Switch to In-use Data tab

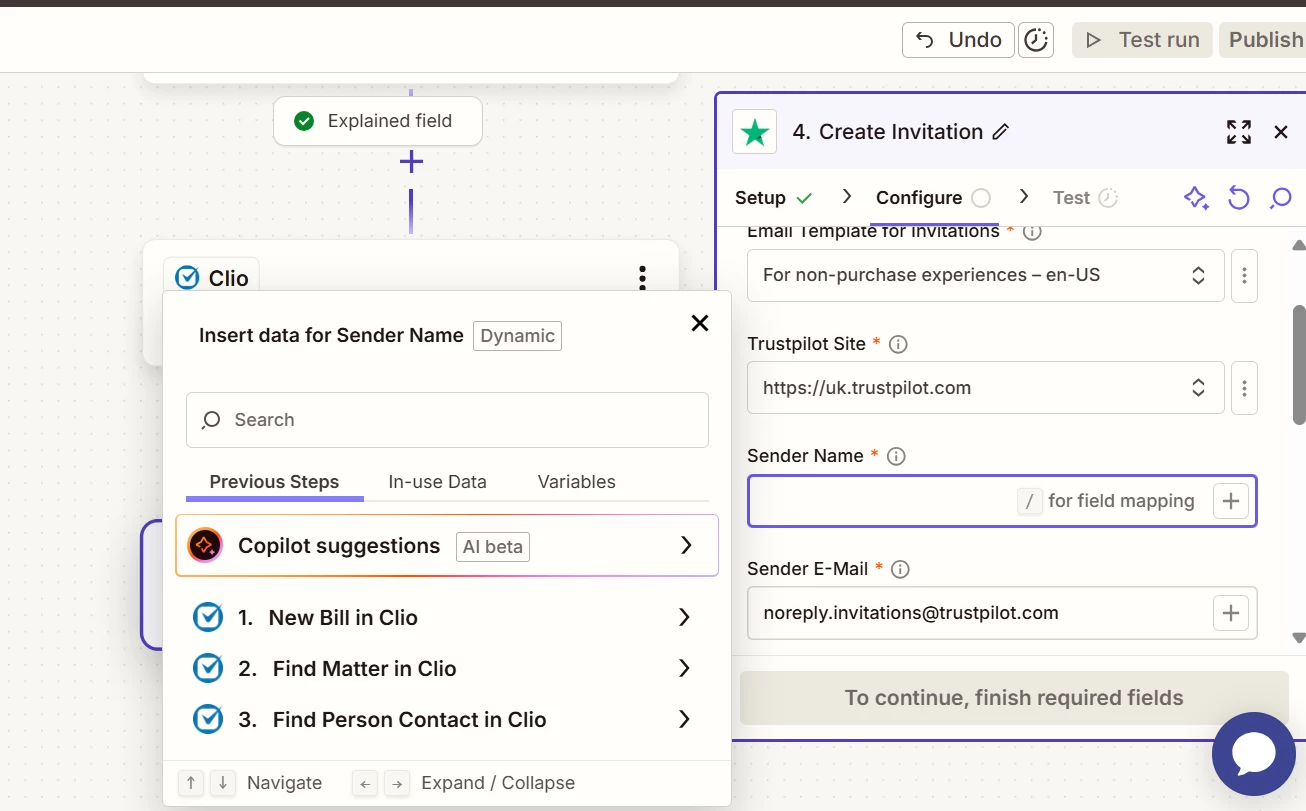[x=437, y=482]
